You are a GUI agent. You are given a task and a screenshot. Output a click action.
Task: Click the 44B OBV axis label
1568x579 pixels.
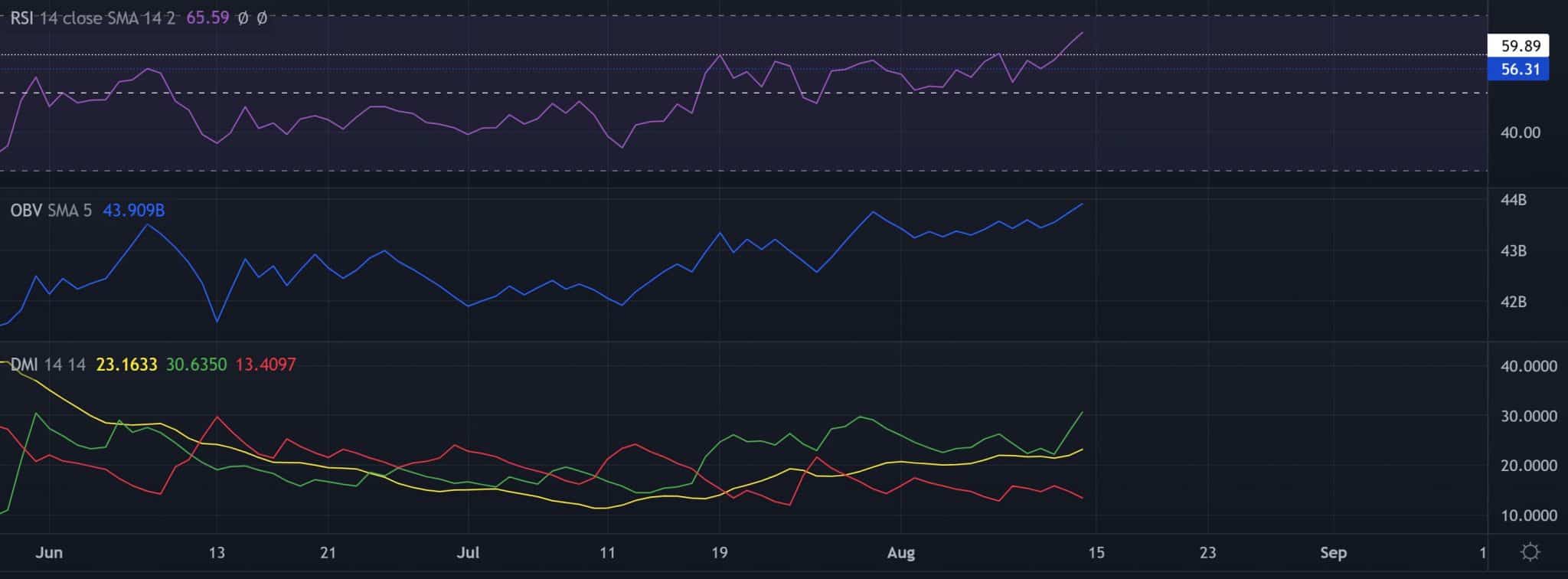pos(1514,200)
